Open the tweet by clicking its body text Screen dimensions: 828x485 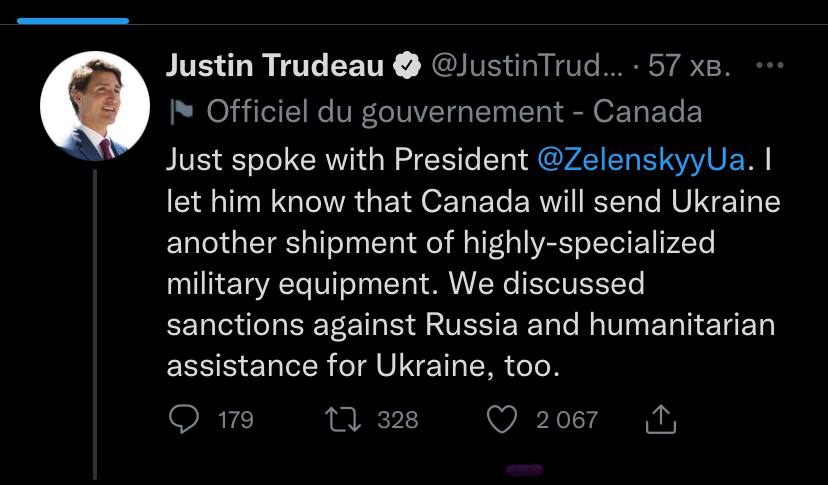click(x=473, y=263)
